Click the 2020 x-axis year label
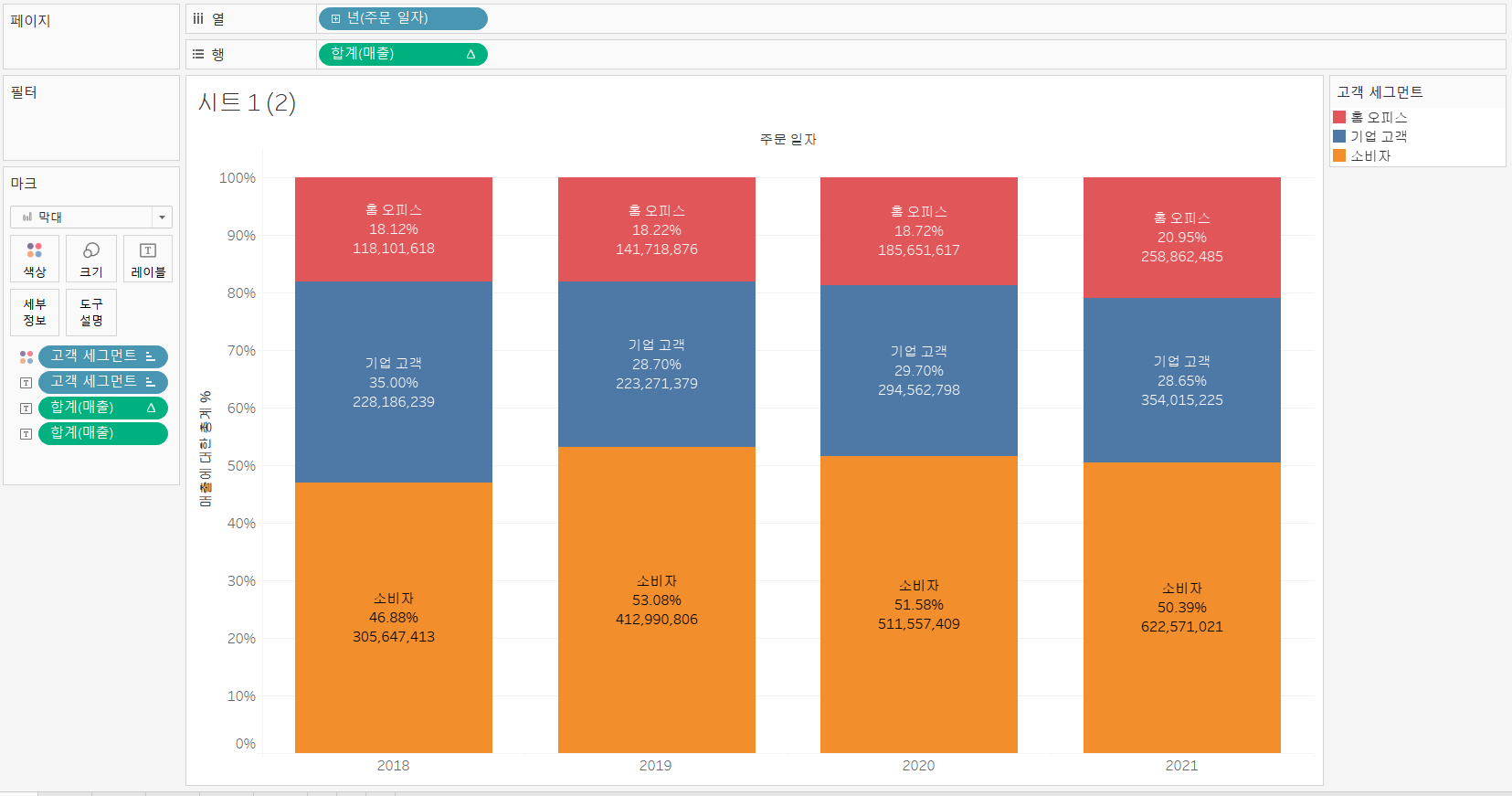This screenshot has width=1512, height=796. point(919,766)
